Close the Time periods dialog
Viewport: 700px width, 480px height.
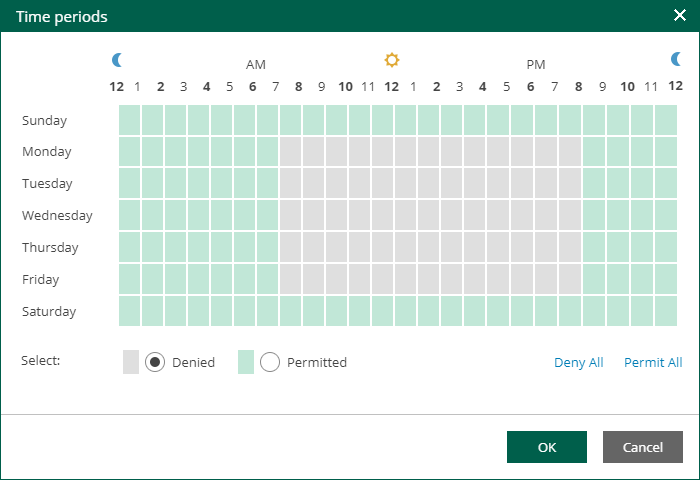[x=680, y=16]
